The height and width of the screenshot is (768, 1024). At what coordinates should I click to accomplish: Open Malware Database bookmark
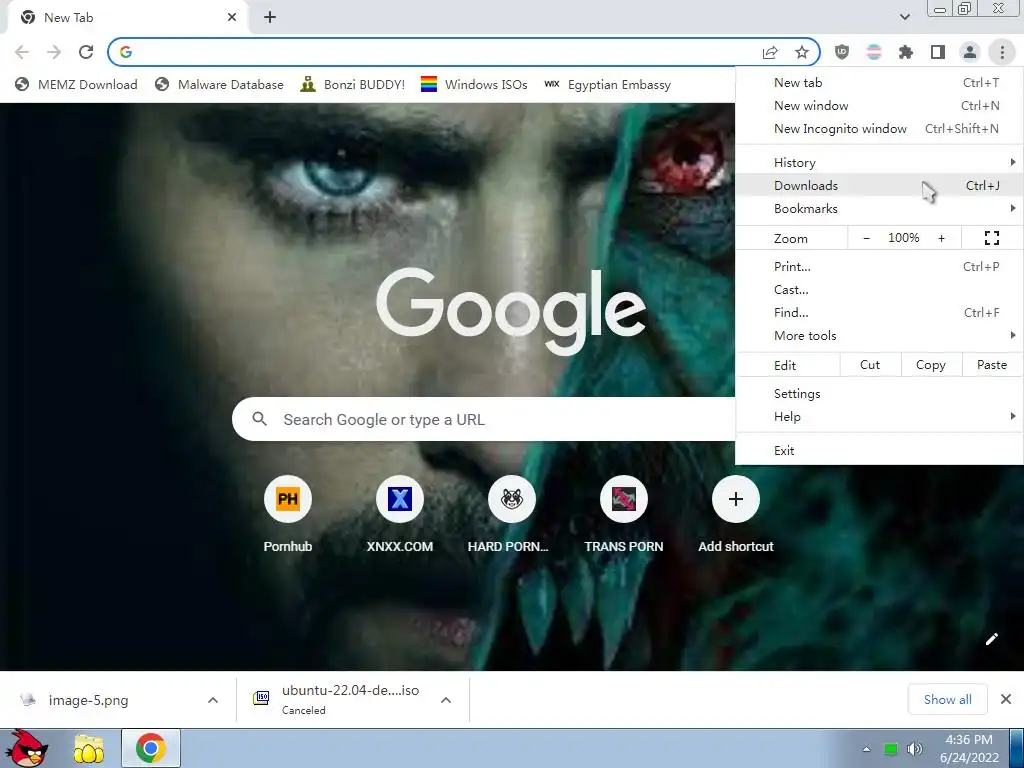pos(219,84)
